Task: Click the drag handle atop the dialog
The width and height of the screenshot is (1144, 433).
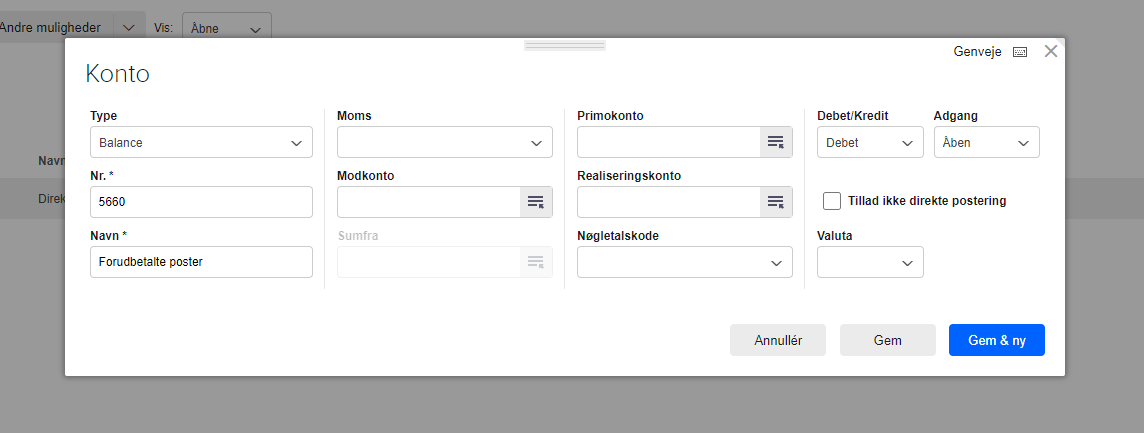Action: (565, 46)
